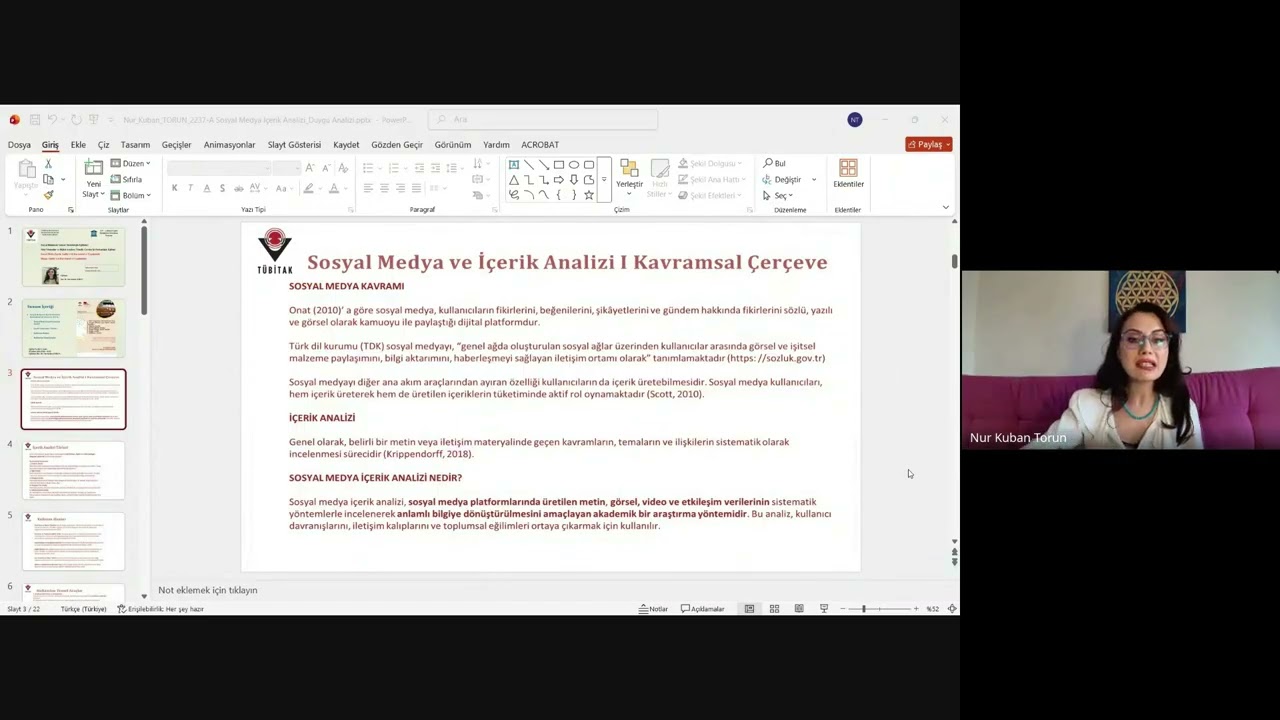Toggle Italic T formatting
Screen dimensions: 1280x720
click(190, 188)
